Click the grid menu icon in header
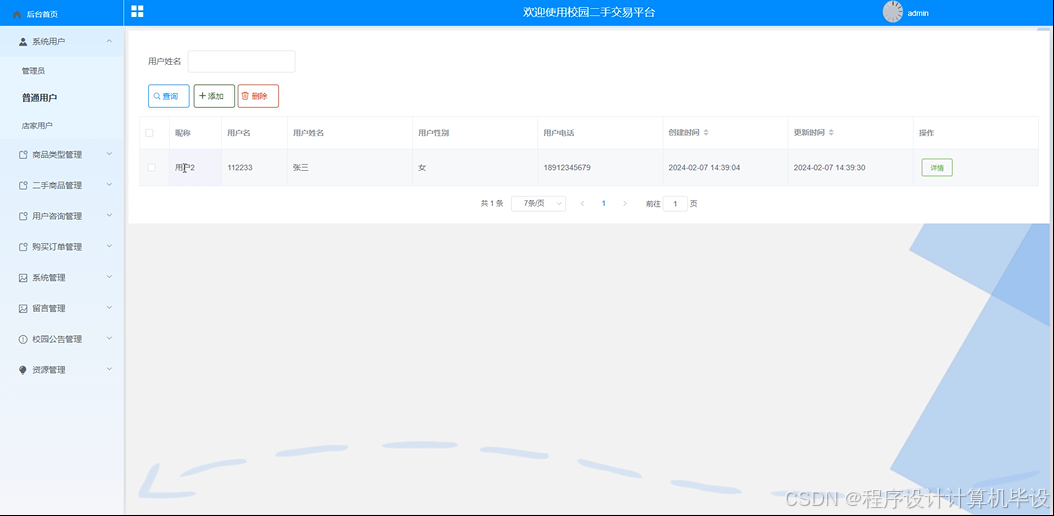 137,11
